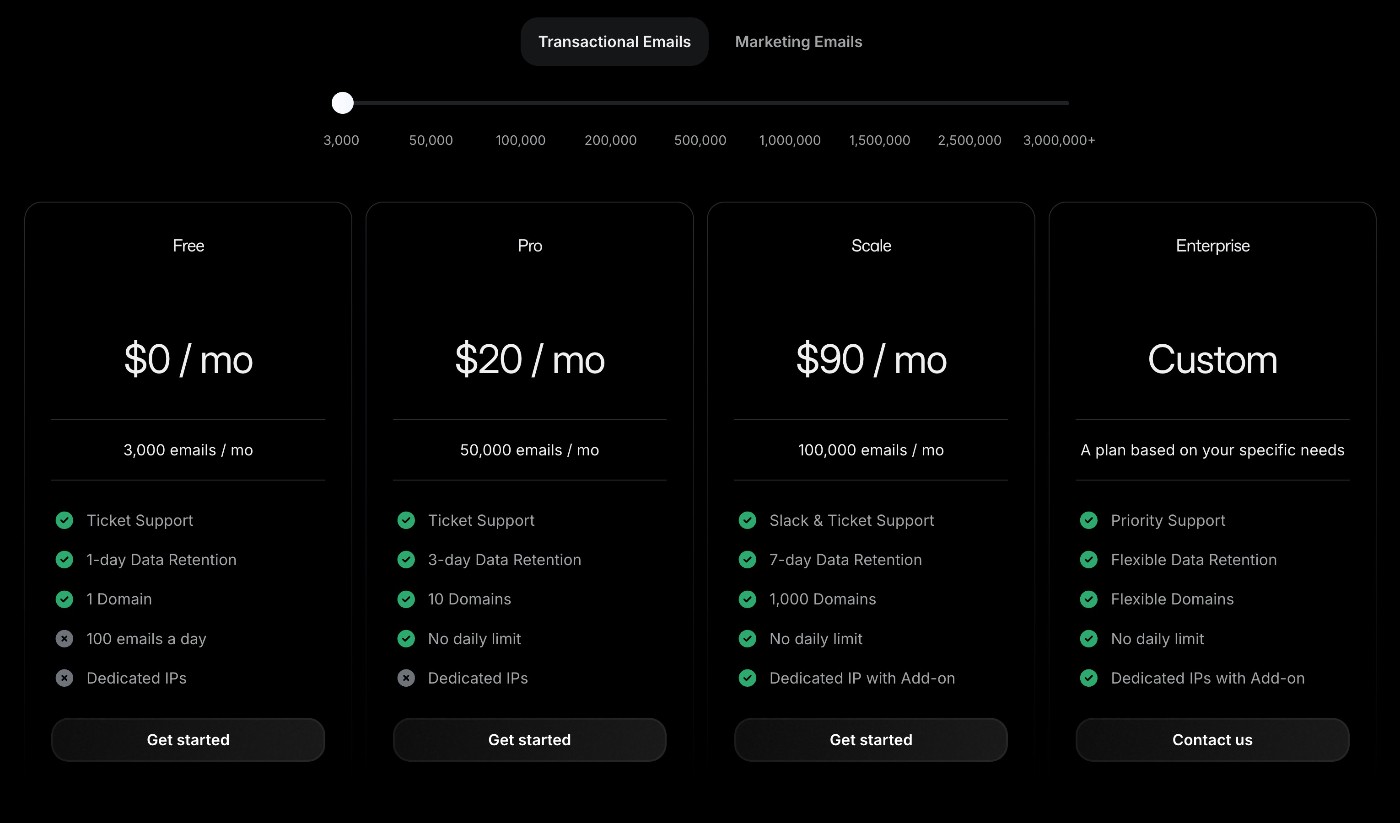Click gray x icon beside Dedicated IPs in Pro plan
The image size is (1400, 823).
(x=406, y=678)
